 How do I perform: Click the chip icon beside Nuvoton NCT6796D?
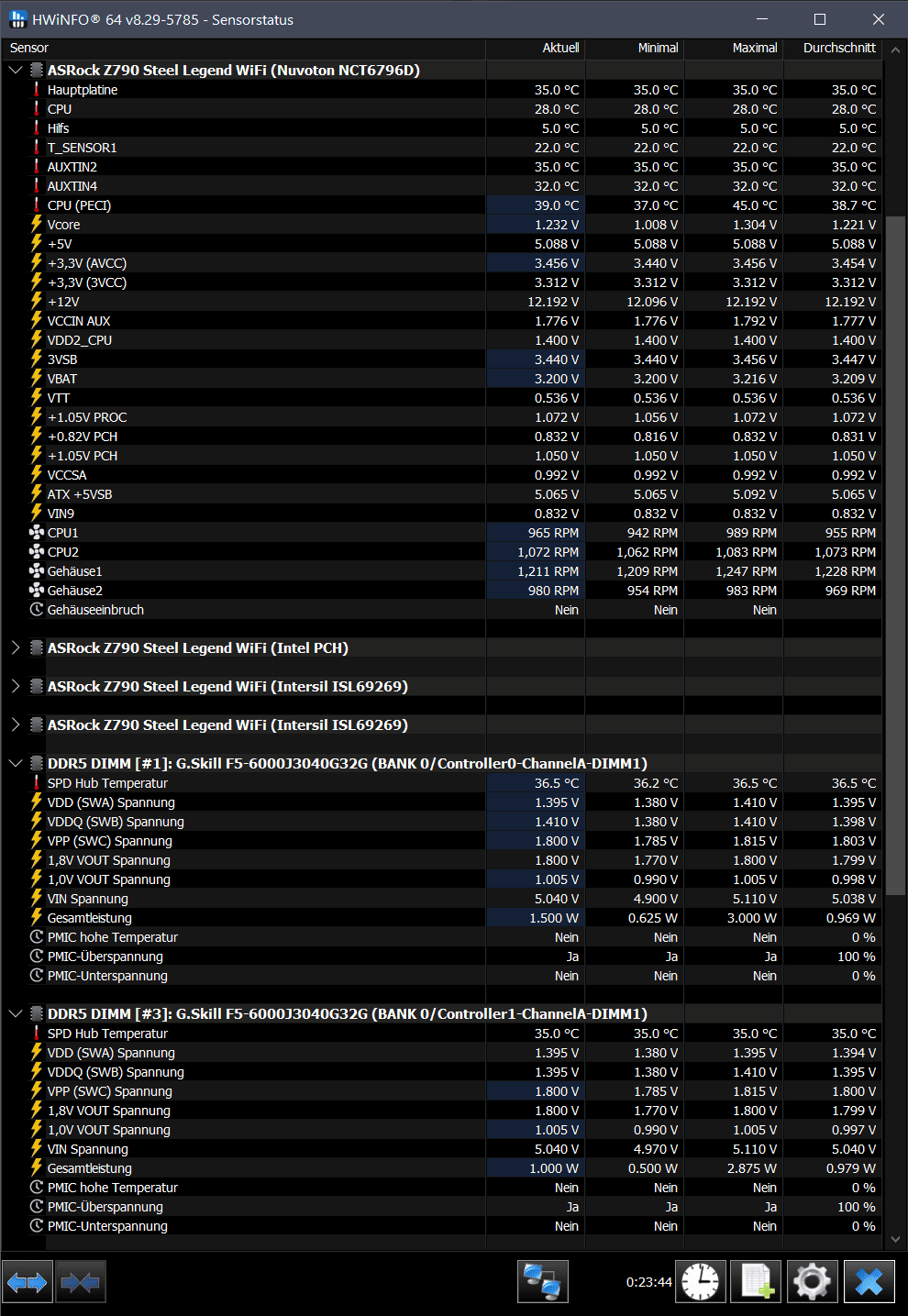click(x=37, y=71)
